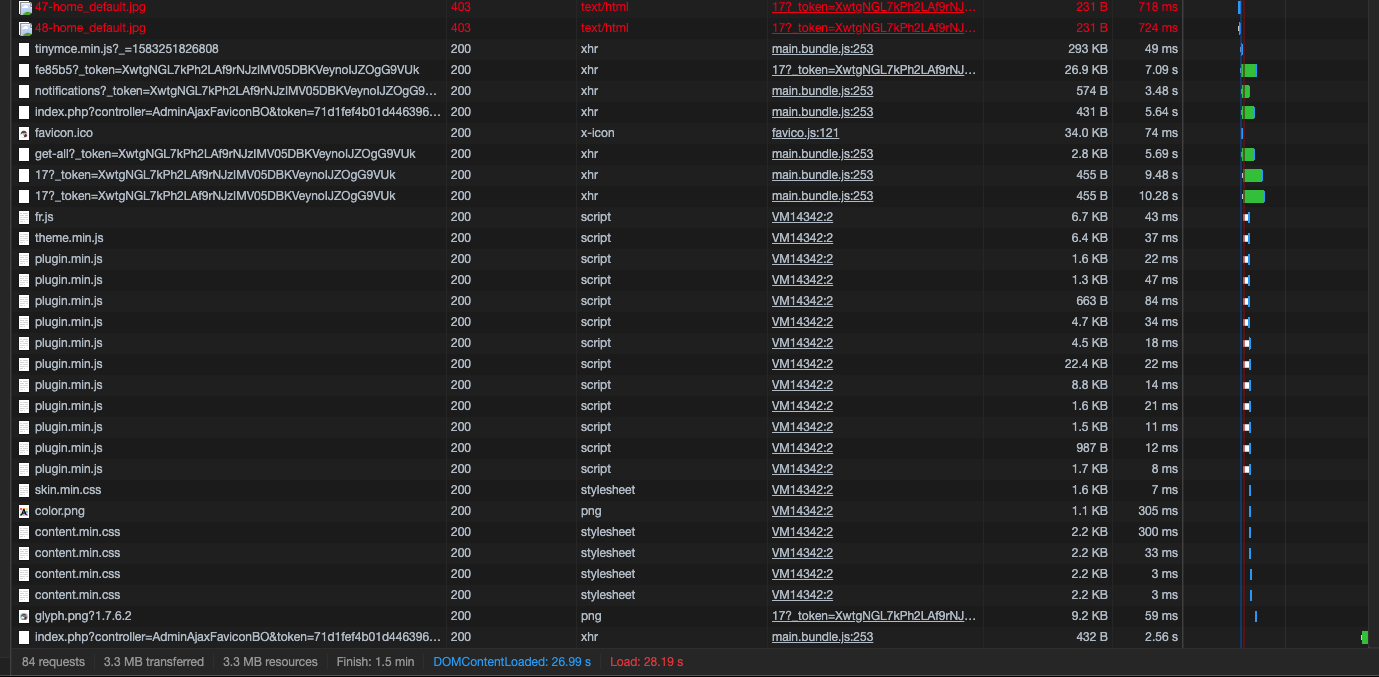Click the 84 requests summary in status bar
This screenshot has height=677, width=1379.
click(x=53, y=662)
